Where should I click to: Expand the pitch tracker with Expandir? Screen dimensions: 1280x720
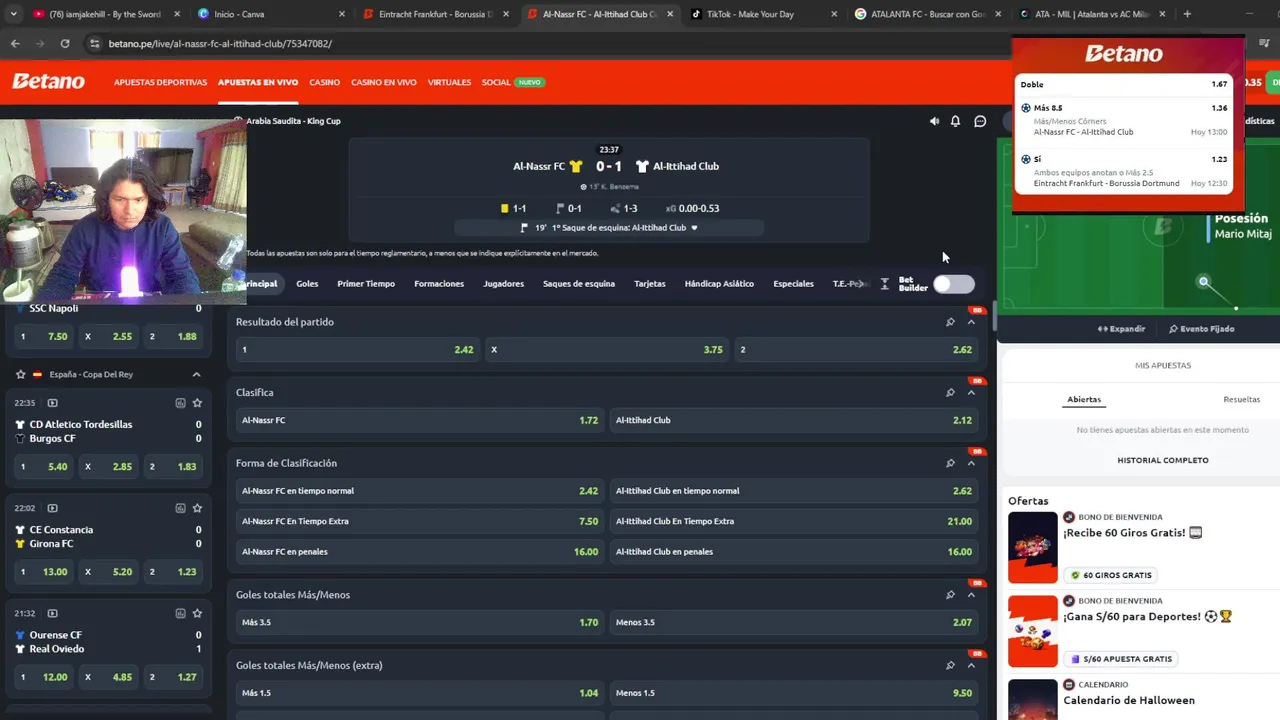coord(1121,329)
